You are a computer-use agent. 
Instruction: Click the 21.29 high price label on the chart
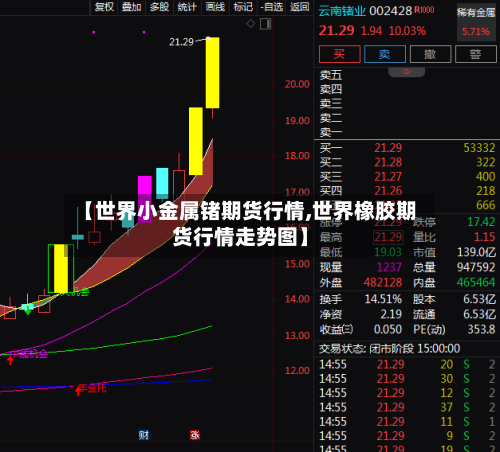coord(181,42)
